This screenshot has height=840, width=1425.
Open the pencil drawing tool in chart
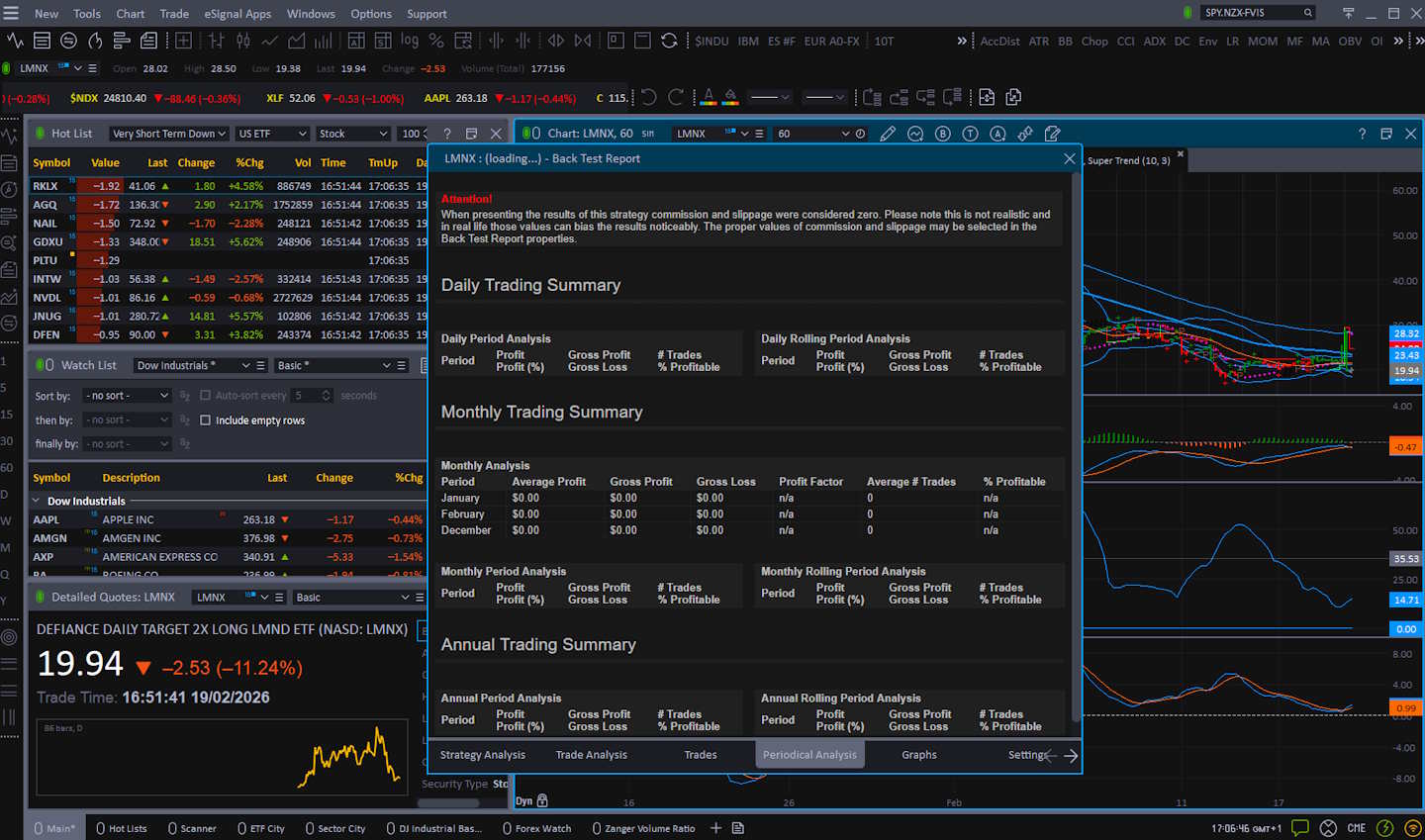(888, 134)
